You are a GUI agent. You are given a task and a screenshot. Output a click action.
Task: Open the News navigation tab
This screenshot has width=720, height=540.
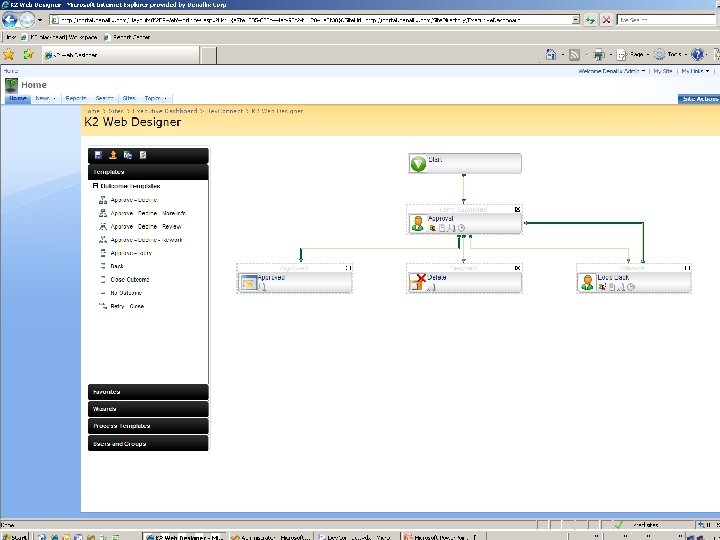tap(45, 98)
